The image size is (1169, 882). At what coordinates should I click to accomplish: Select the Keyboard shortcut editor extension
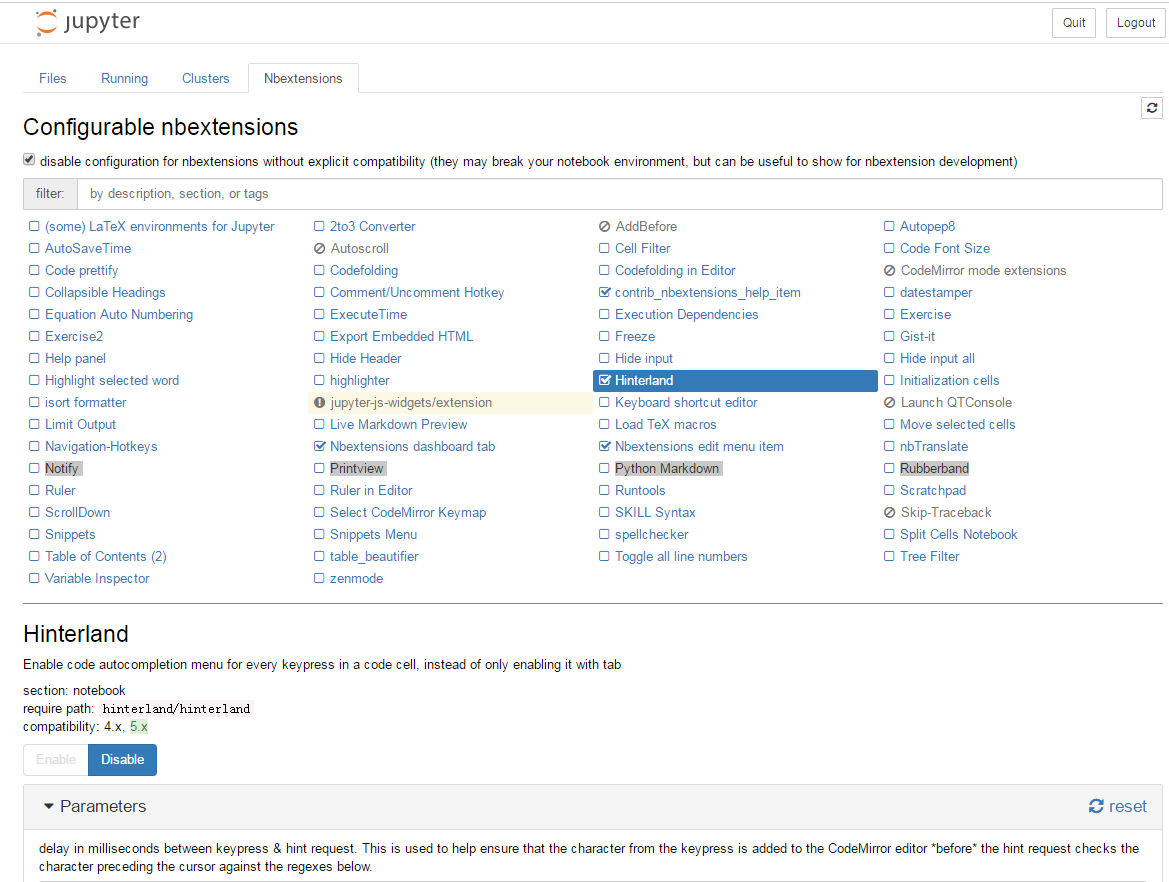pos(686,403)
